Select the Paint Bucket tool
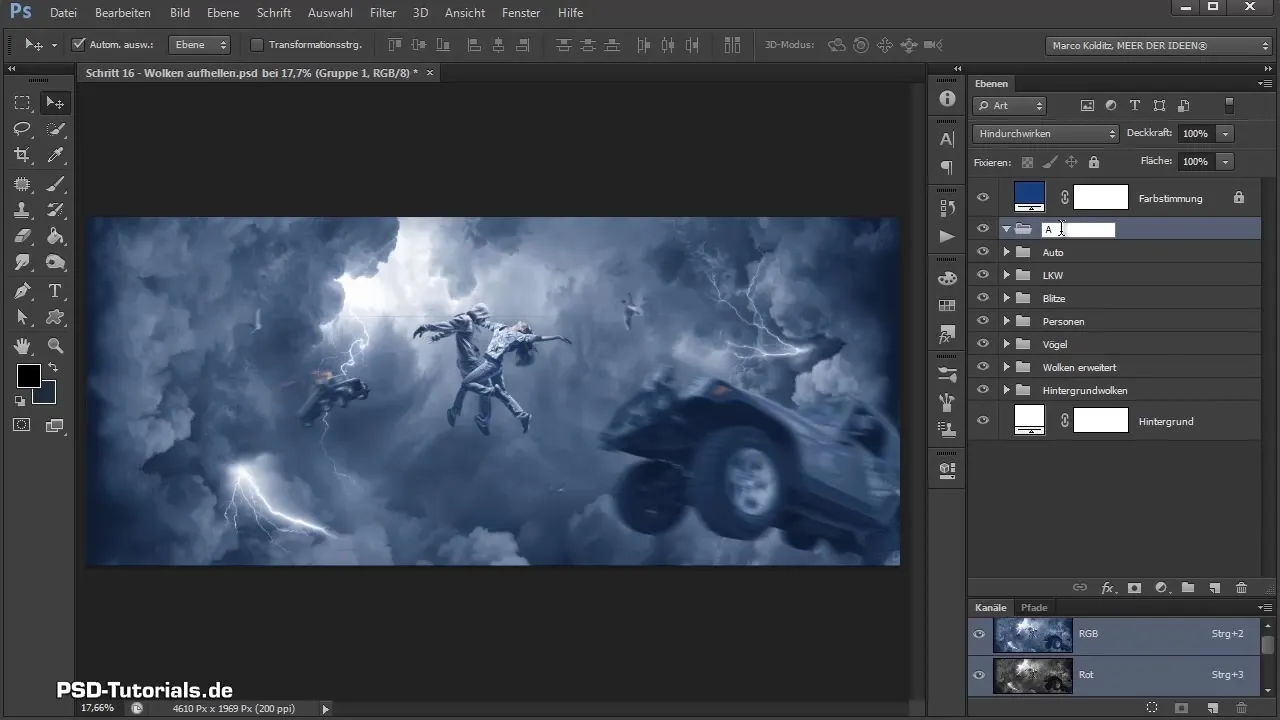 point(55,236)
